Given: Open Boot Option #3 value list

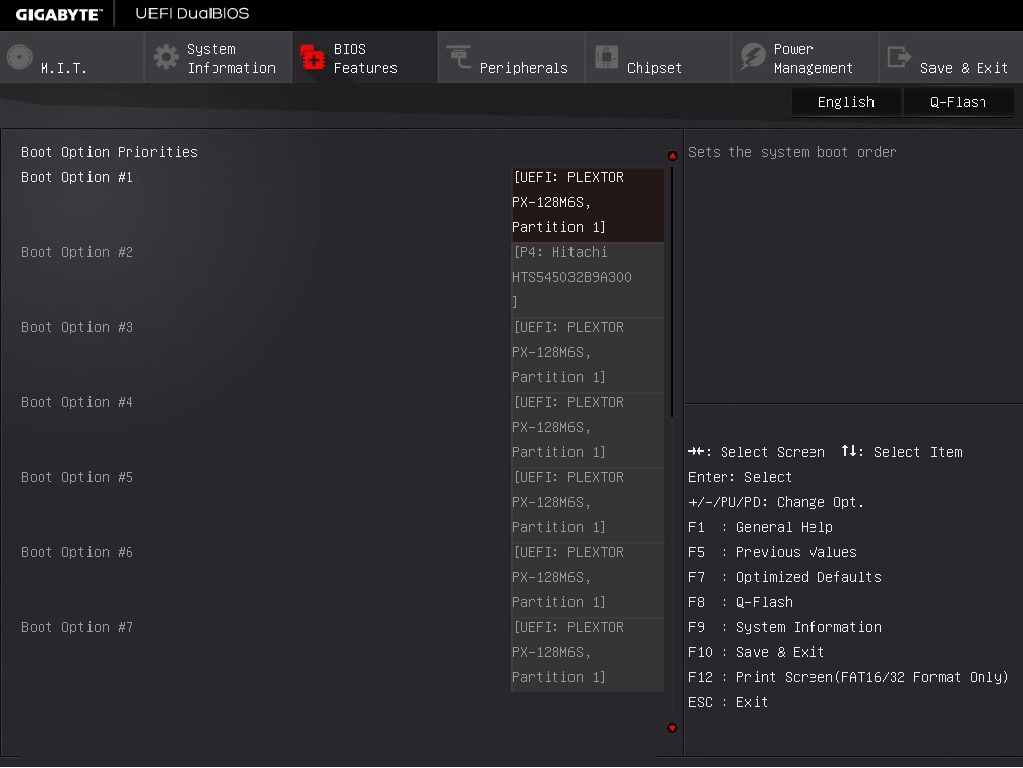Looking at the screenshot, I should [x=587, y=352].
